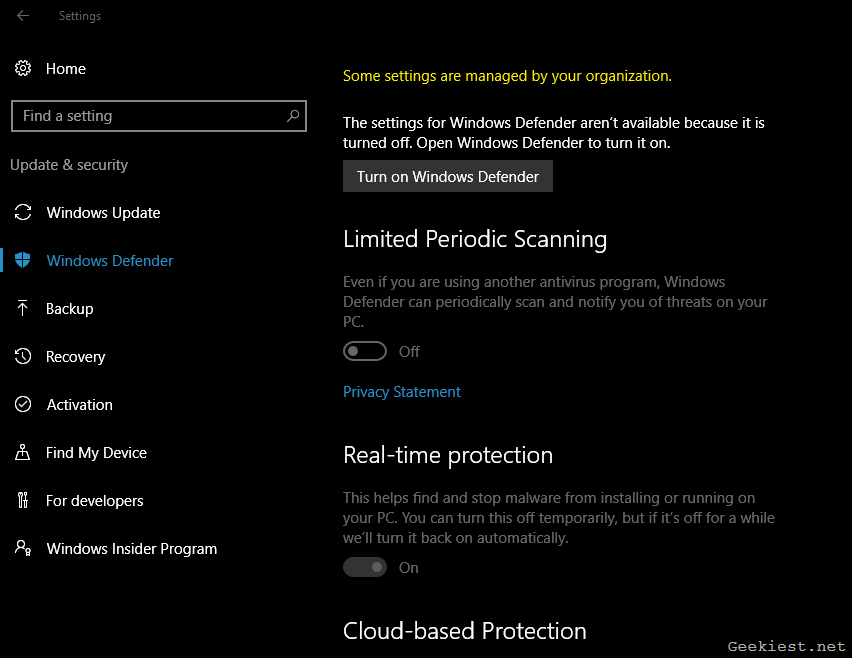852x658 pixels.
Task: Click the search magnifier icon
Action: point(293,116)
